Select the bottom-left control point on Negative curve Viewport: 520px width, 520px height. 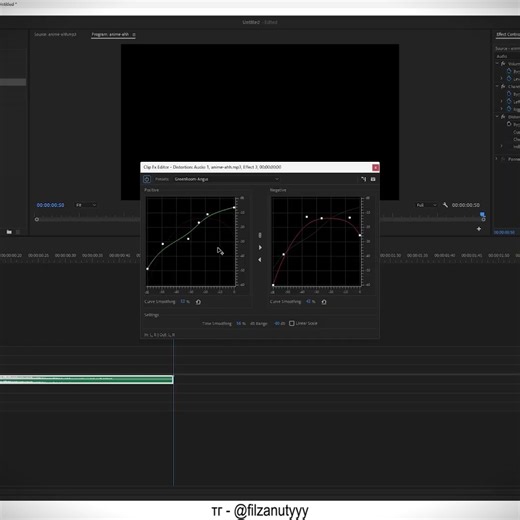[x=273, y=285]
